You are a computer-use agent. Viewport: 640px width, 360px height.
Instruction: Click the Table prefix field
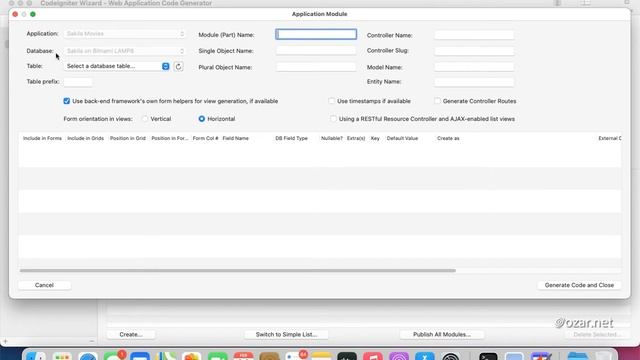pyautogui.click(x=78, y=82)
